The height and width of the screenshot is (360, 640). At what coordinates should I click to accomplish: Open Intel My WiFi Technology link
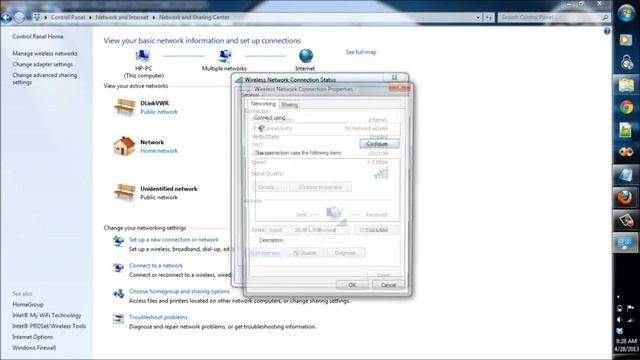click(x=47, y=316)
